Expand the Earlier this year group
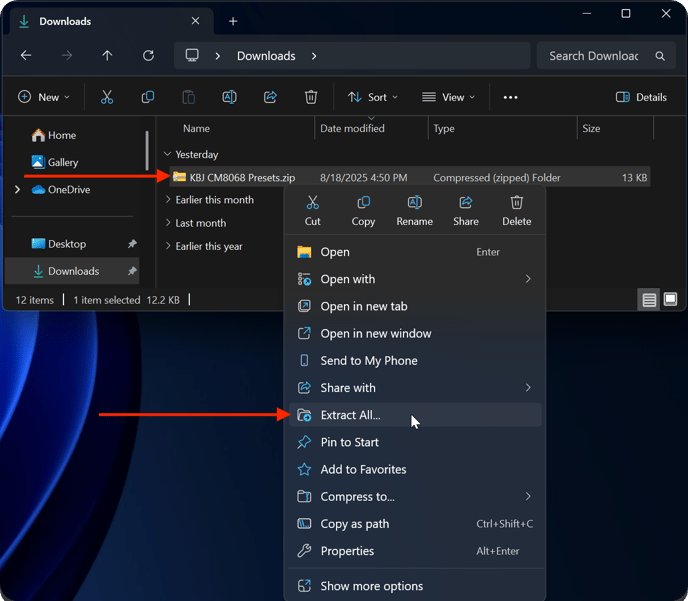The width and height of the screenshot is (688, 601). click(168, 246)
